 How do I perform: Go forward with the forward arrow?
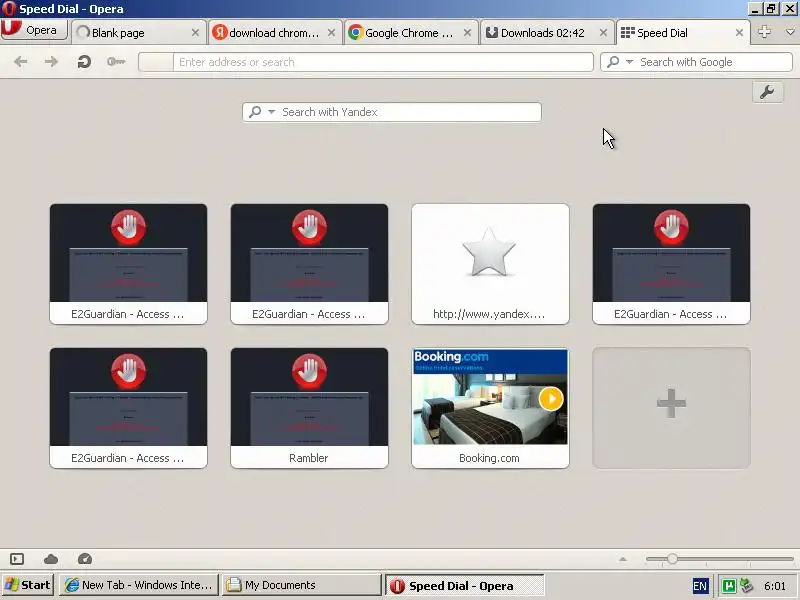(x=51, y=62)
